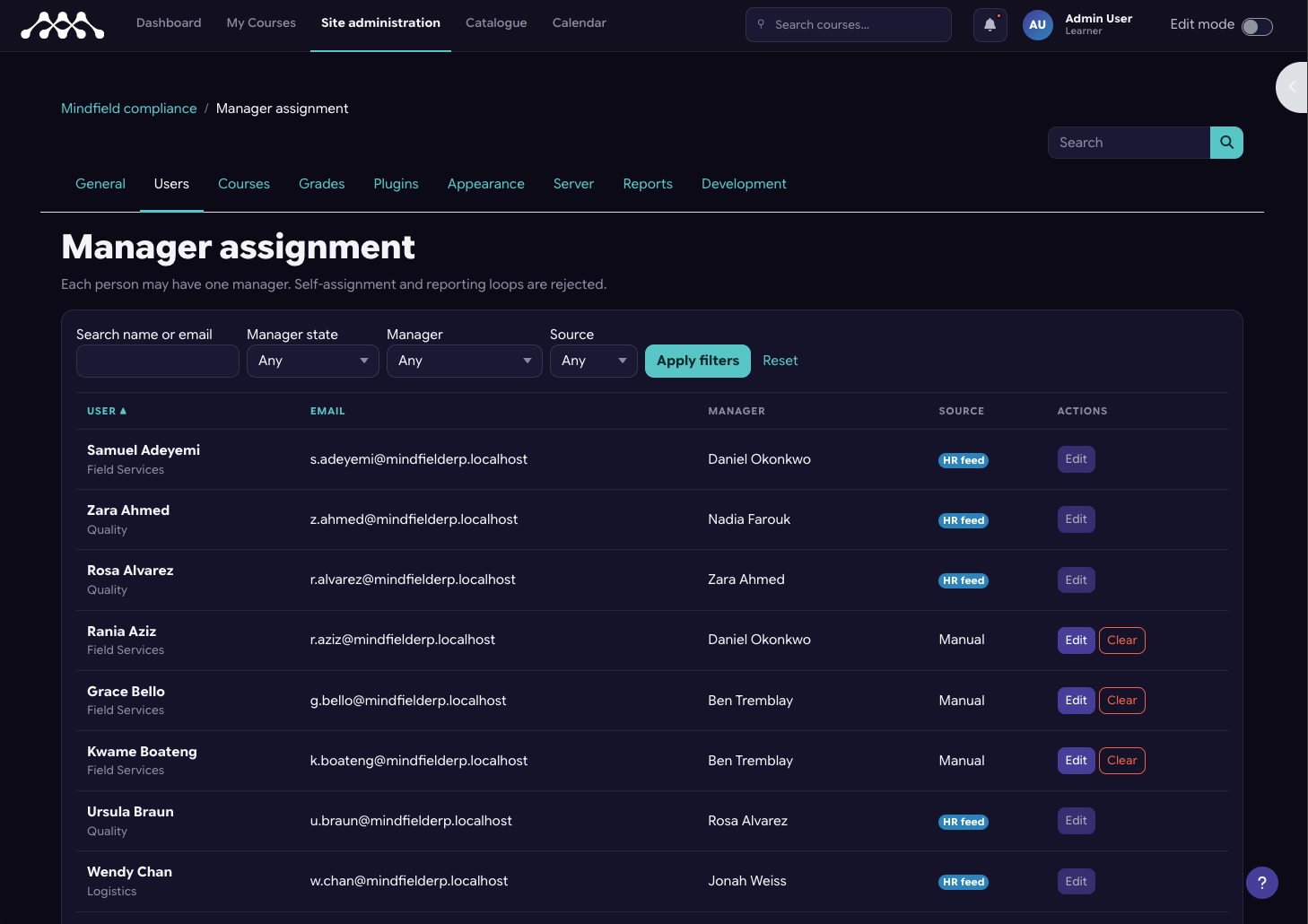The height and width of the screenshot is (924, 1308).
Task: Clear Kwame Boateng's manager assignment
Action: (x=1122, y=761)
